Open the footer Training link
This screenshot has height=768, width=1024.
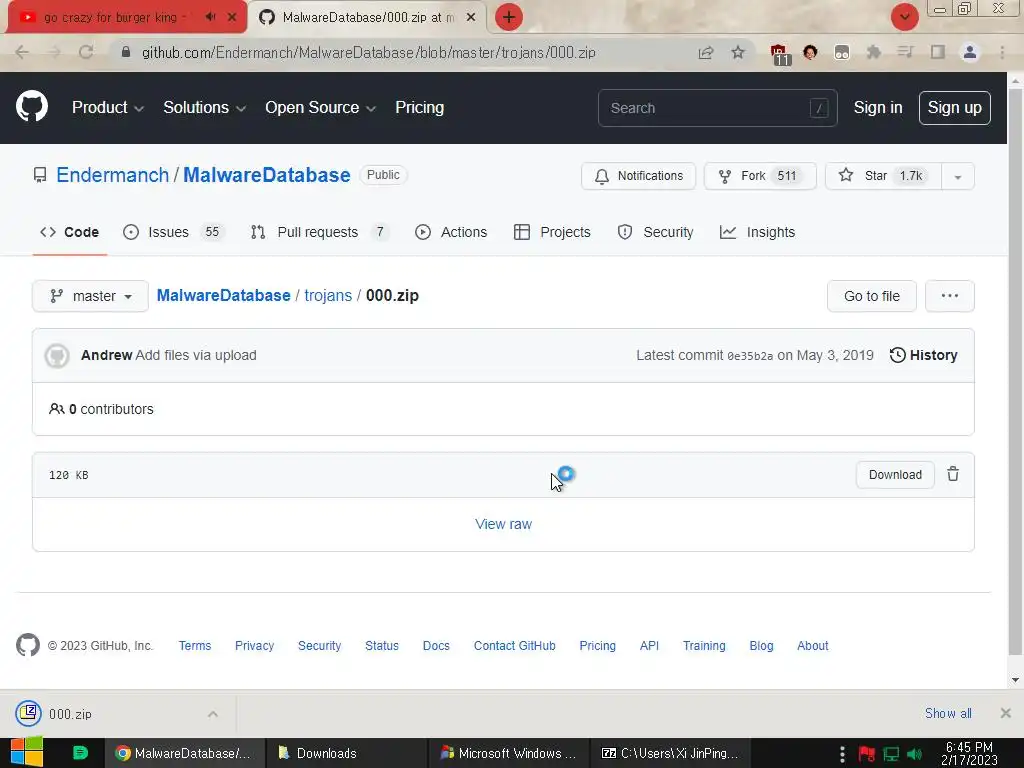[x=703, y=645]
